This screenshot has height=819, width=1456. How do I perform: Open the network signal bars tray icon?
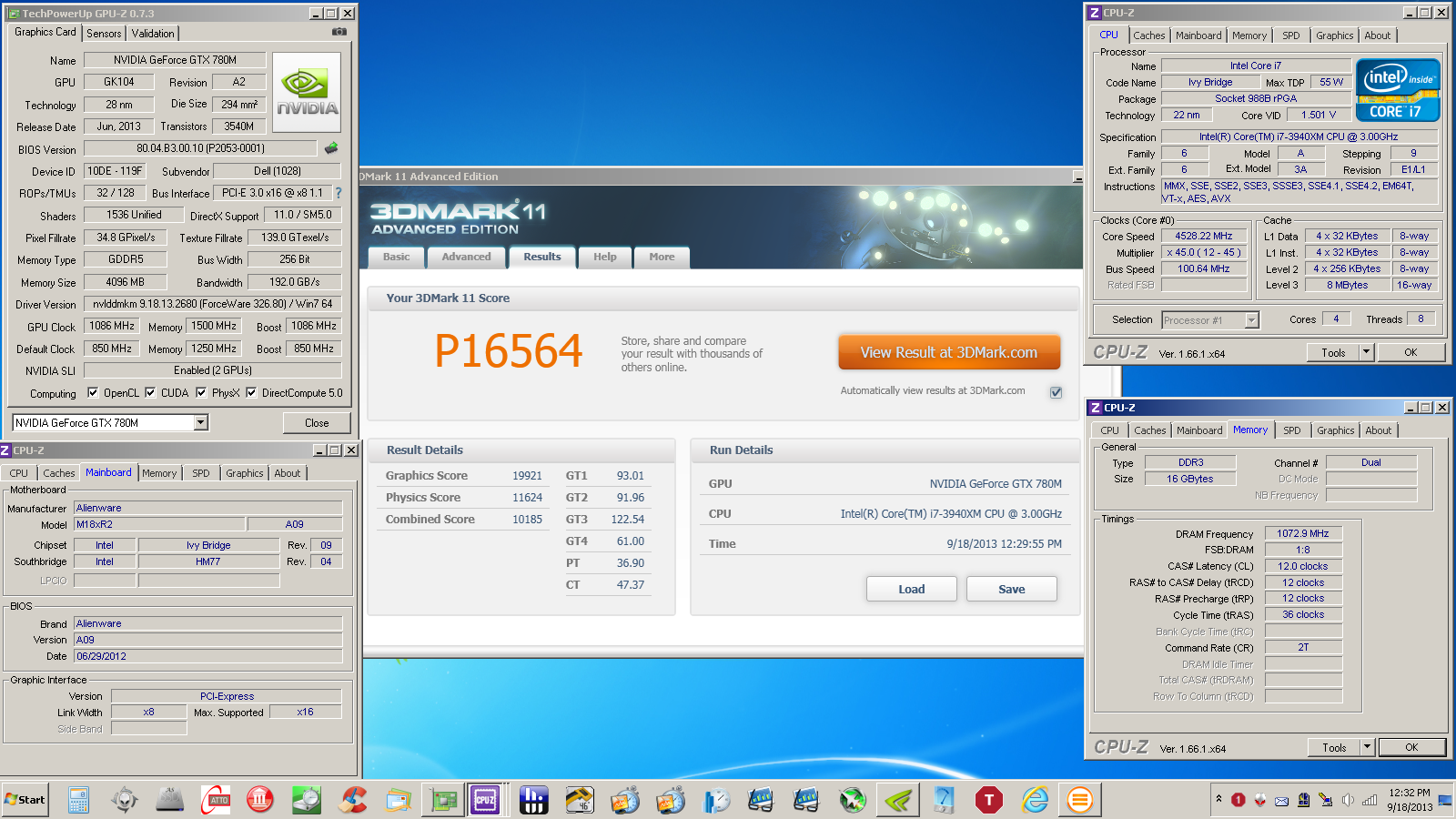pos(1370,800)
